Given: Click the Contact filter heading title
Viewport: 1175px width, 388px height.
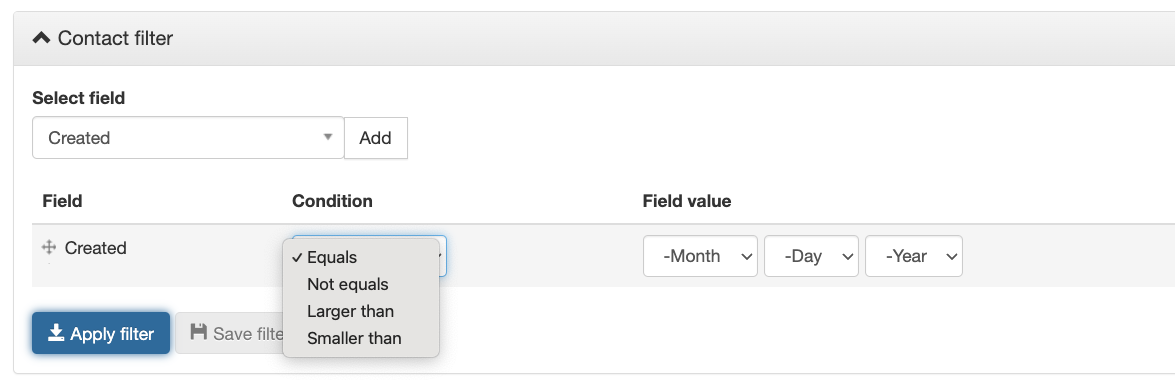Looking at the screenshot, I should tap(115, 38).
